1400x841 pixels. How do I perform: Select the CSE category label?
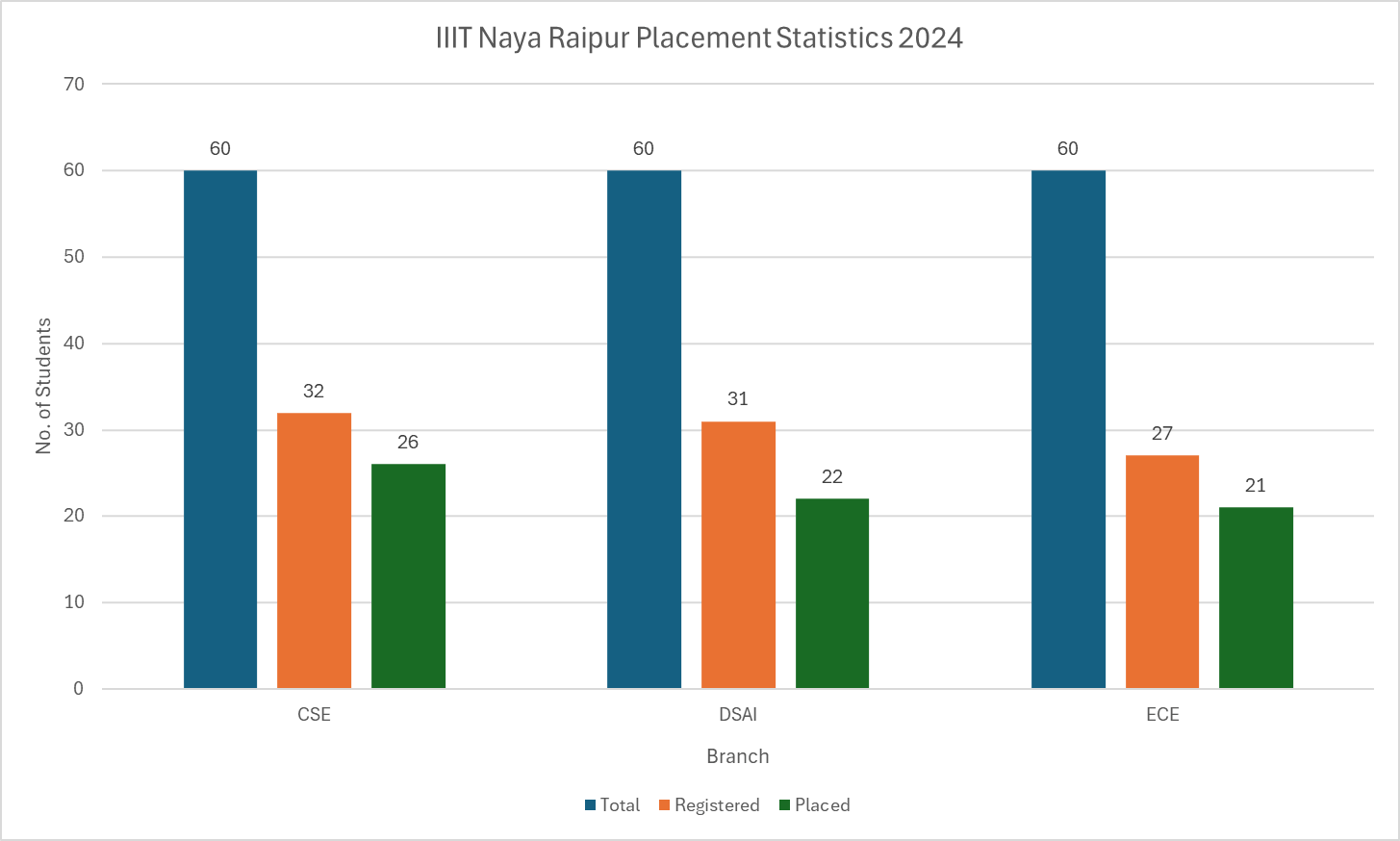coord(314,715)
